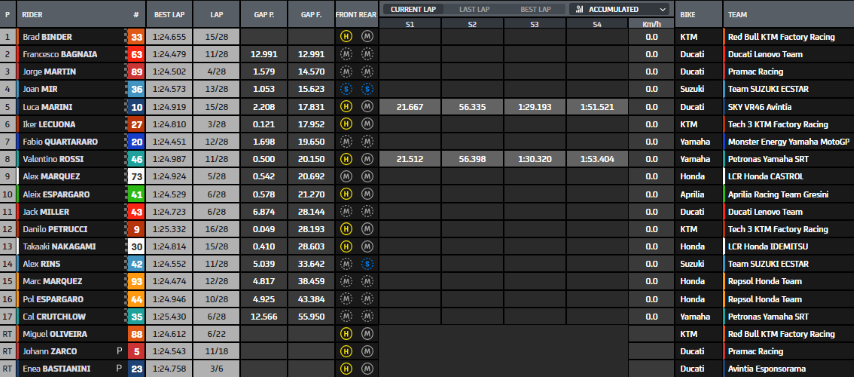Screen dimensions: 854x377
Task: Sort by the BEST LAP column header
Action: [169, 14]
